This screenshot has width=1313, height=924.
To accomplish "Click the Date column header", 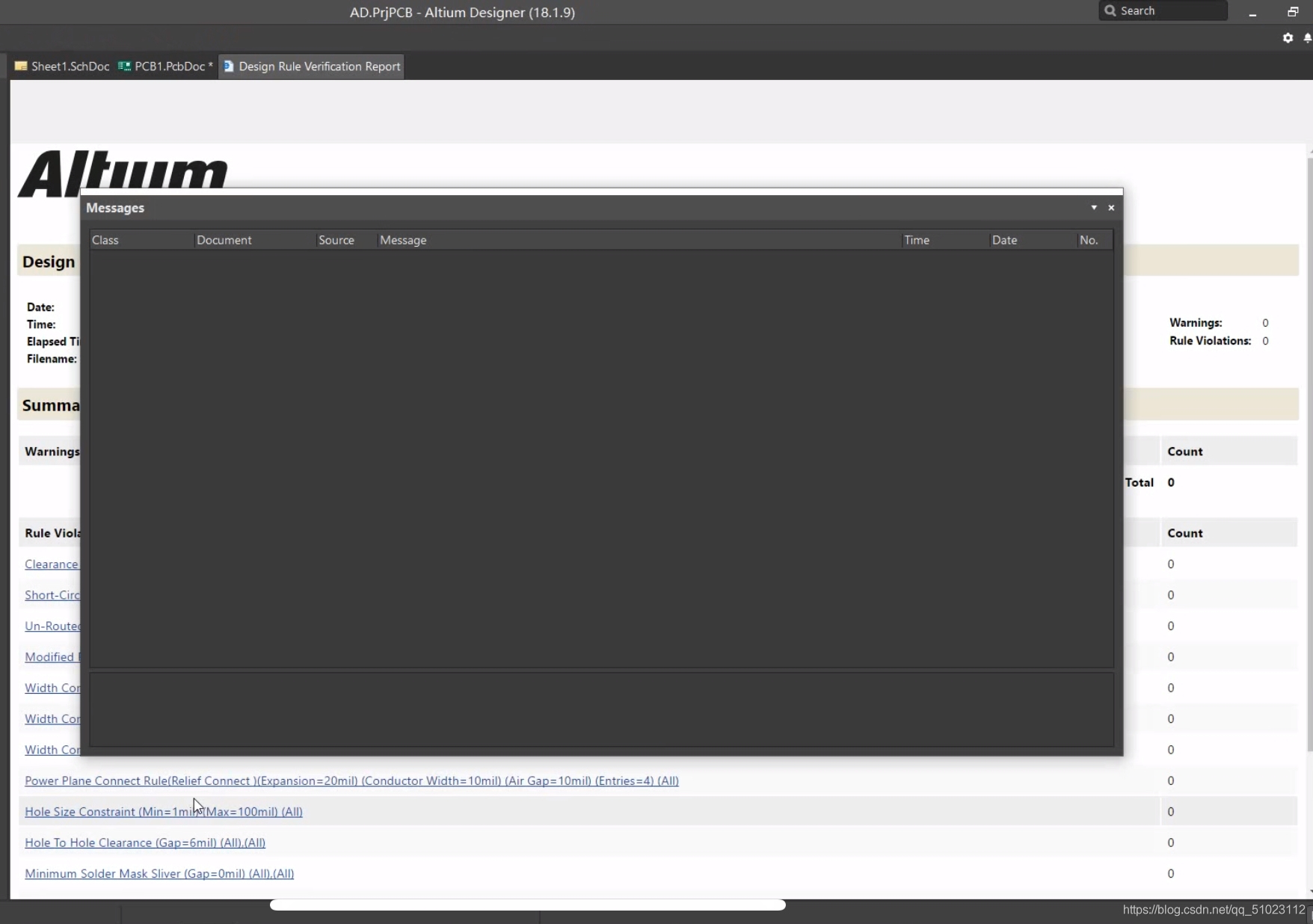I will 1032,240.
